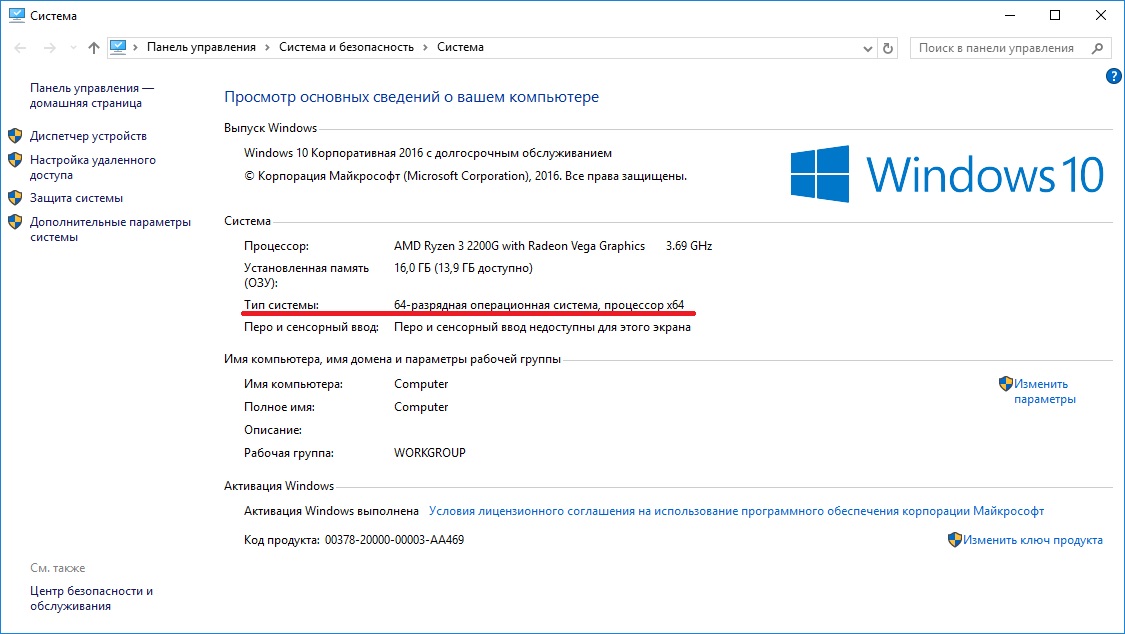The width and height of the screenshot is (1125, 634).
Task: Click shield icon beside Диспетчер устройств
Action: pos(15,136)
